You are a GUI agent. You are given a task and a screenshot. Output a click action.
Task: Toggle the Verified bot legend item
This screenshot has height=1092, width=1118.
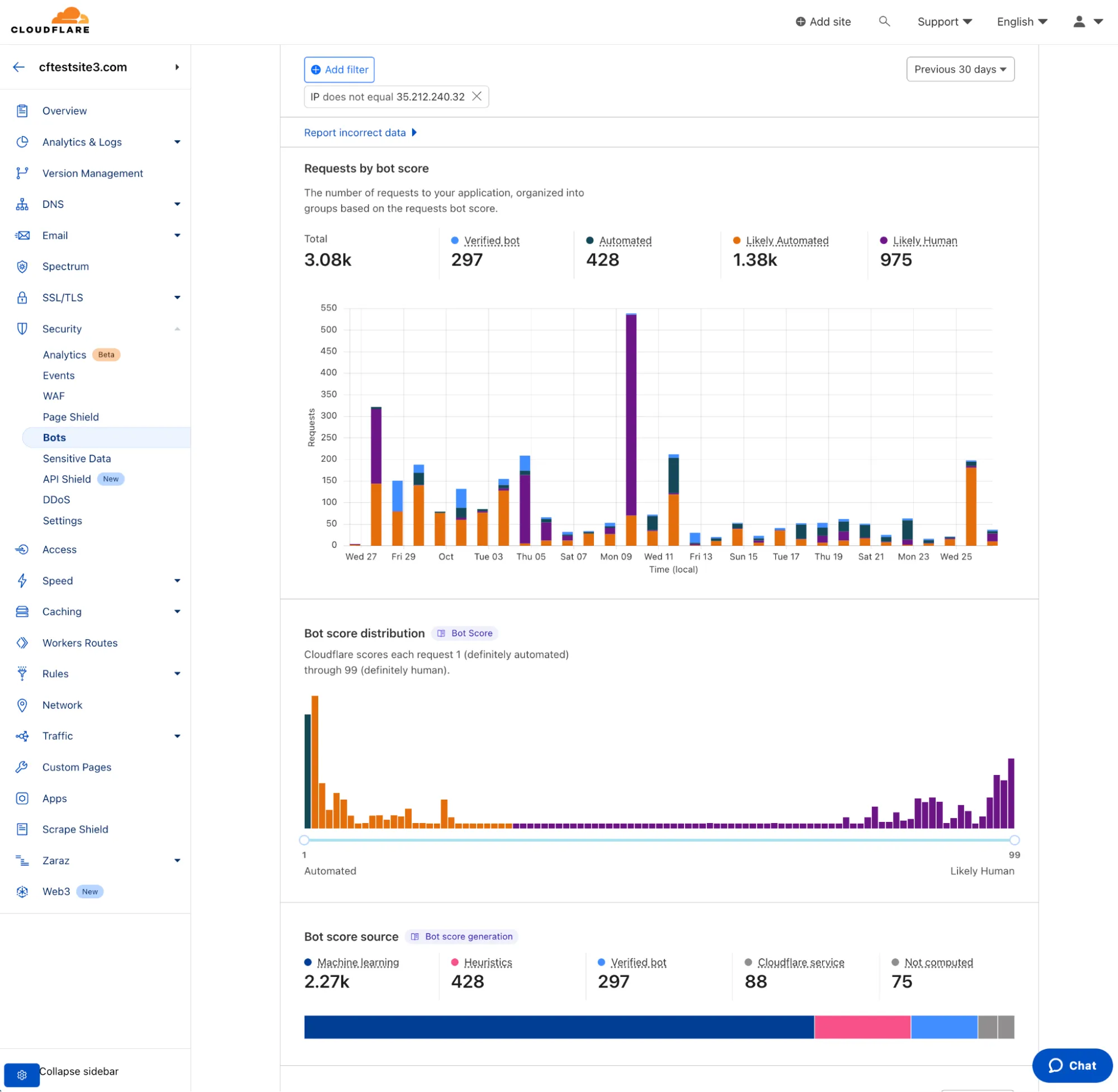click(x=491, y=240)
